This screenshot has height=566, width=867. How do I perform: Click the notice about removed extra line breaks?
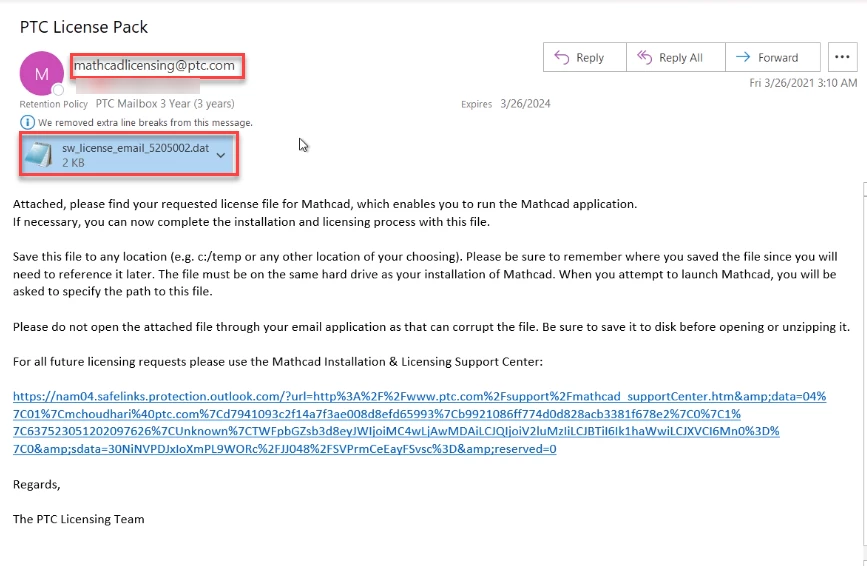[145, 122]
